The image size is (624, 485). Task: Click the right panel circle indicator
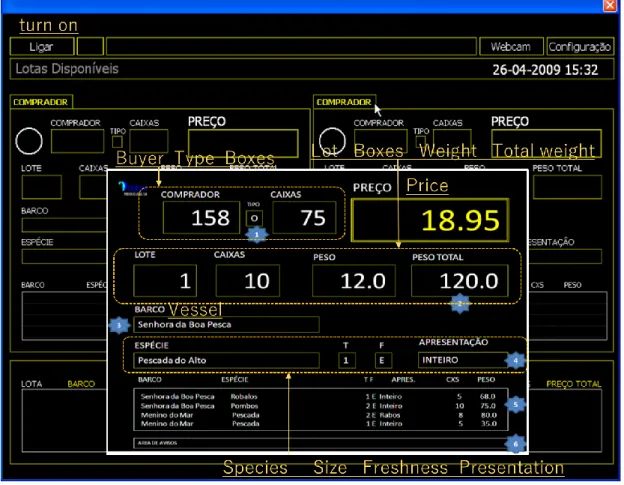coord(333,140)
